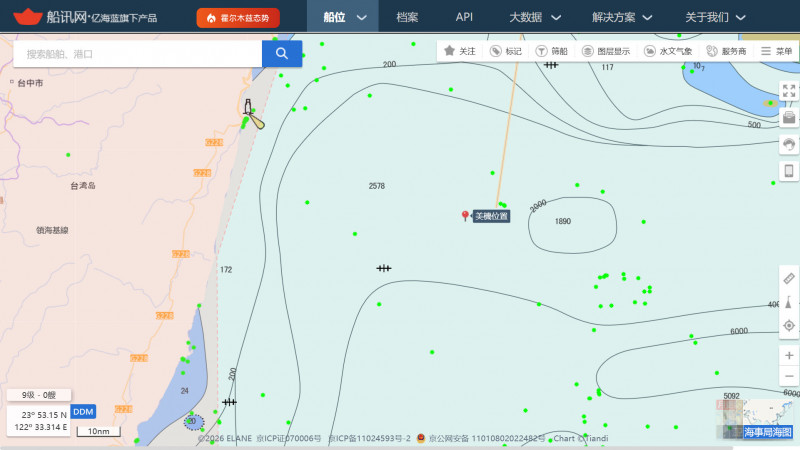Open 图层显示 layer display options

tap(606, 51)
